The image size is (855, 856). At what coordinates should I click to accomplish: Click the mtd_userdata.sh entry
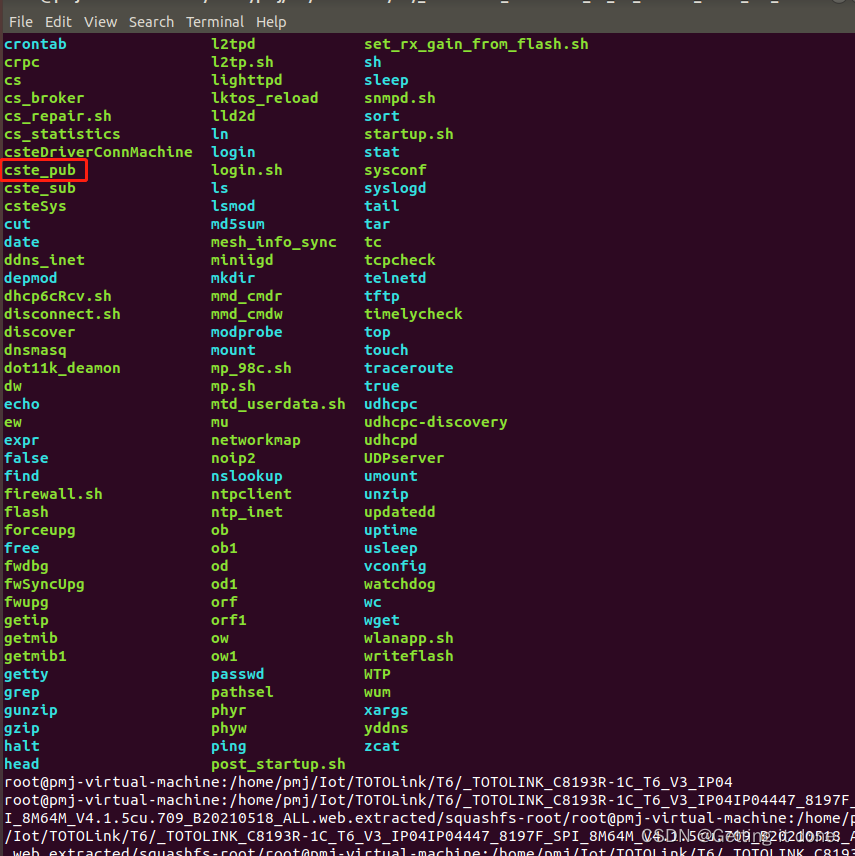click(x=278, y=404)
